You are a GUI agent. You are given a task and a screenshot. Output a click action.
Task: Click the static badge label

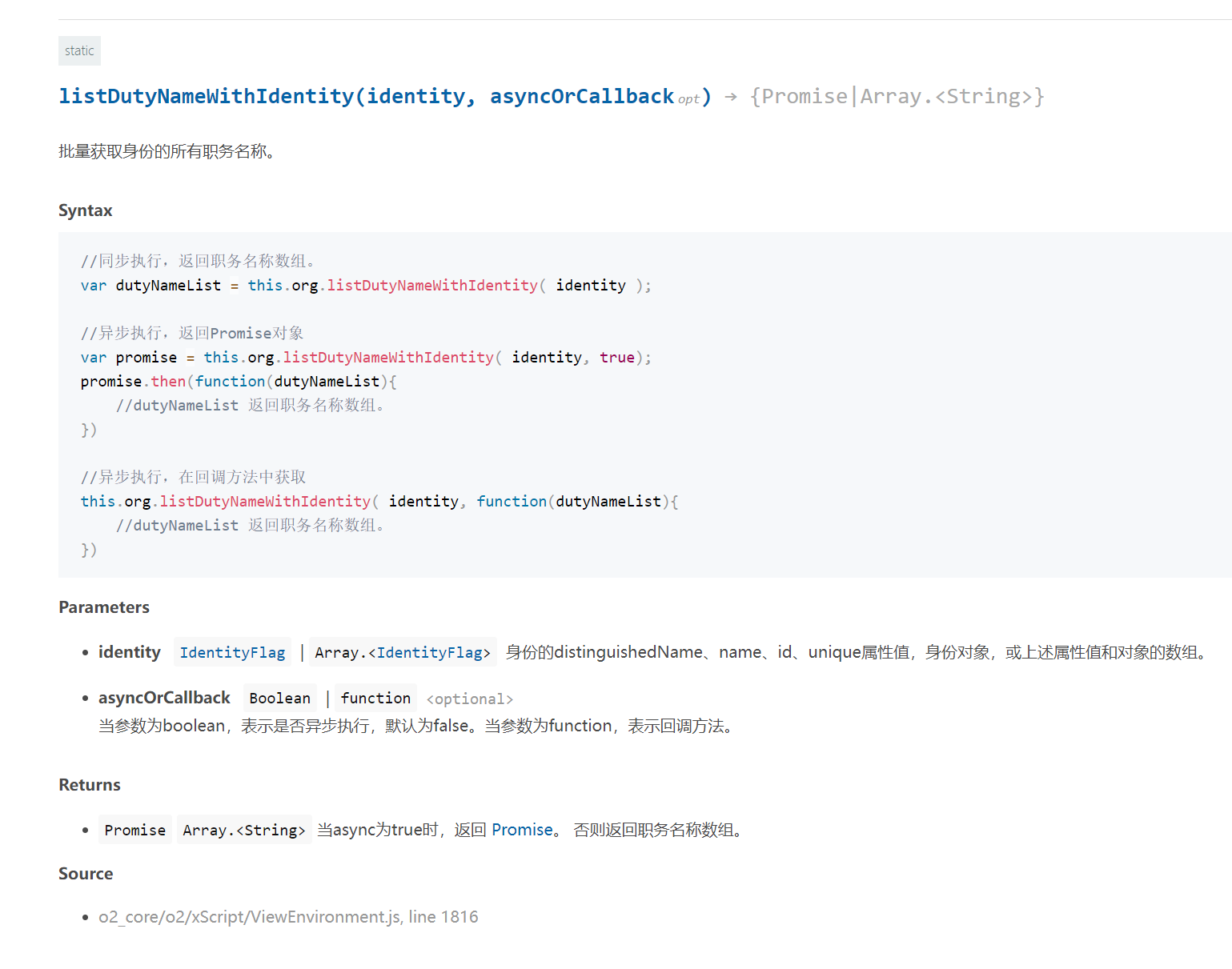[79, 50]
